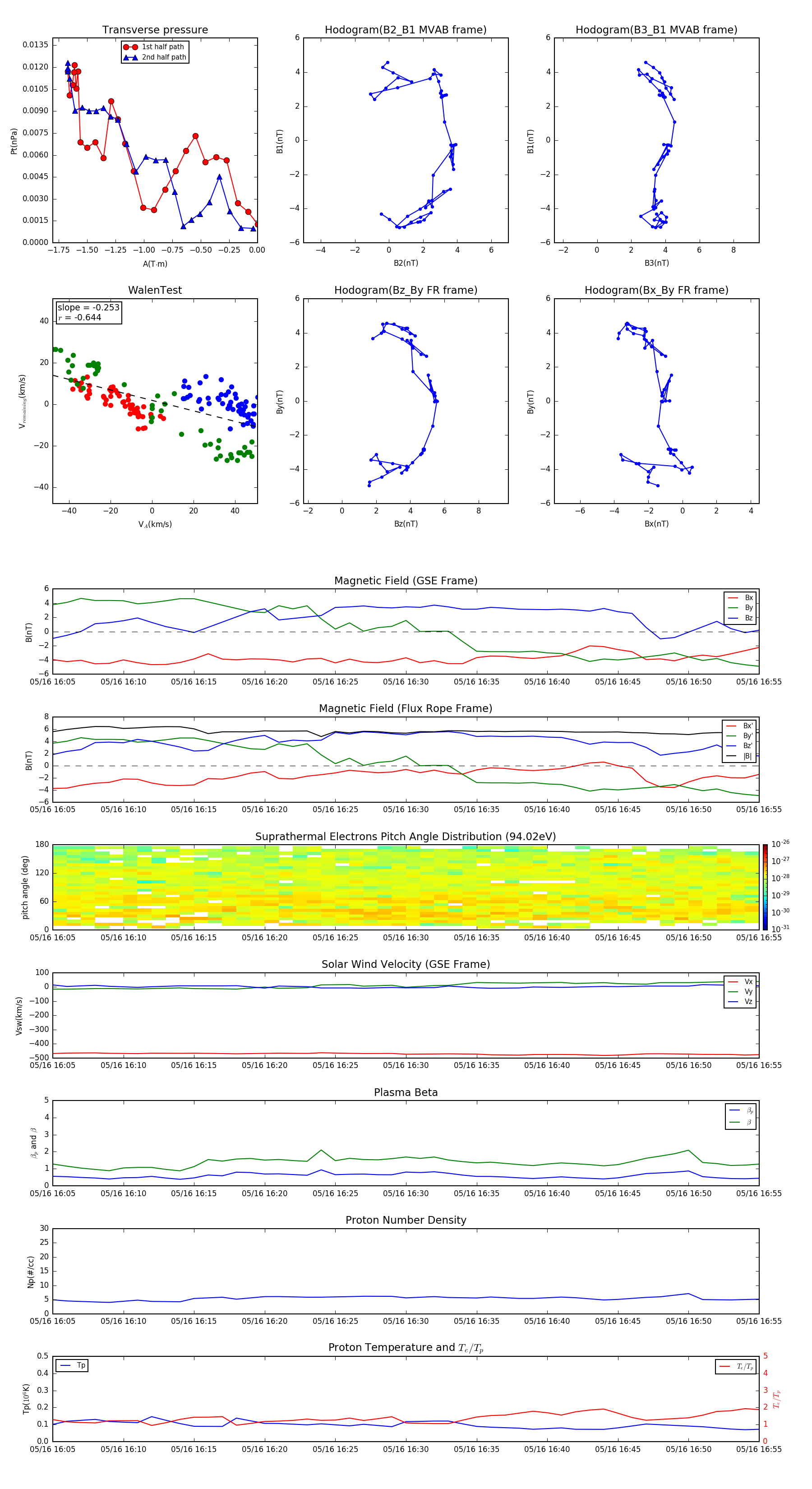Click the "Hodogram(Bz_By FR frame)" title
The height and width of the screenshot is (1489, 812).
[x=406, y=290]
